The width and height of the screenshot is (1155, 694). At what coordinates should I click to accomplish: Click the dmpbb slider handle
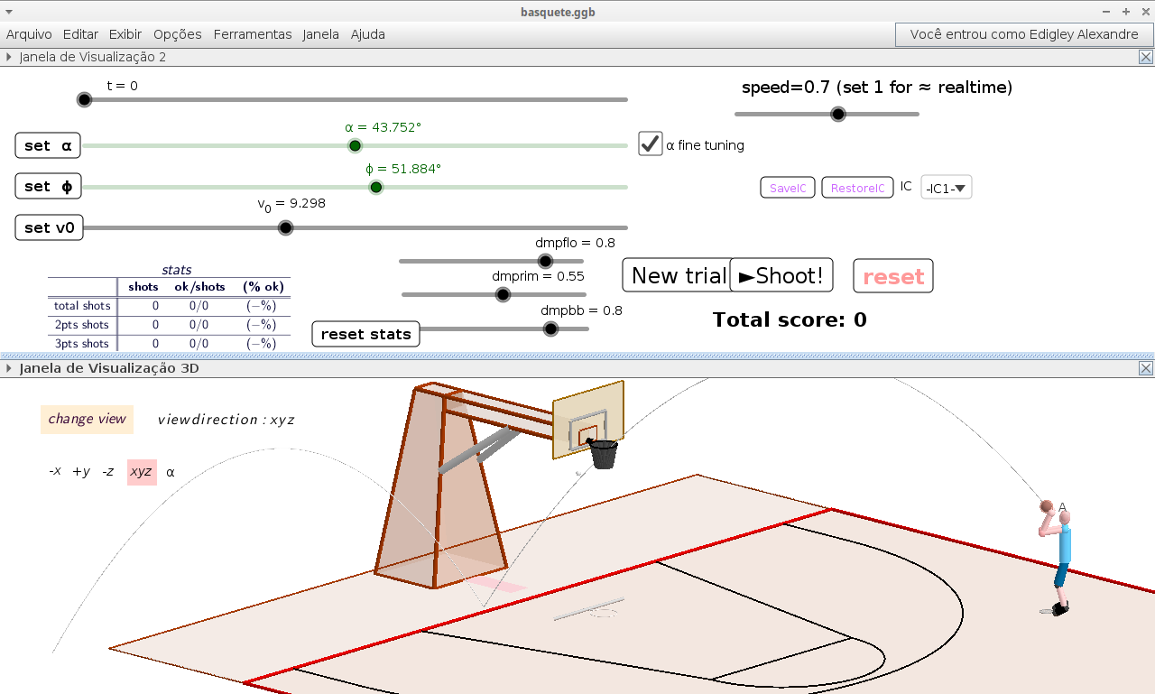pos(551,329)
